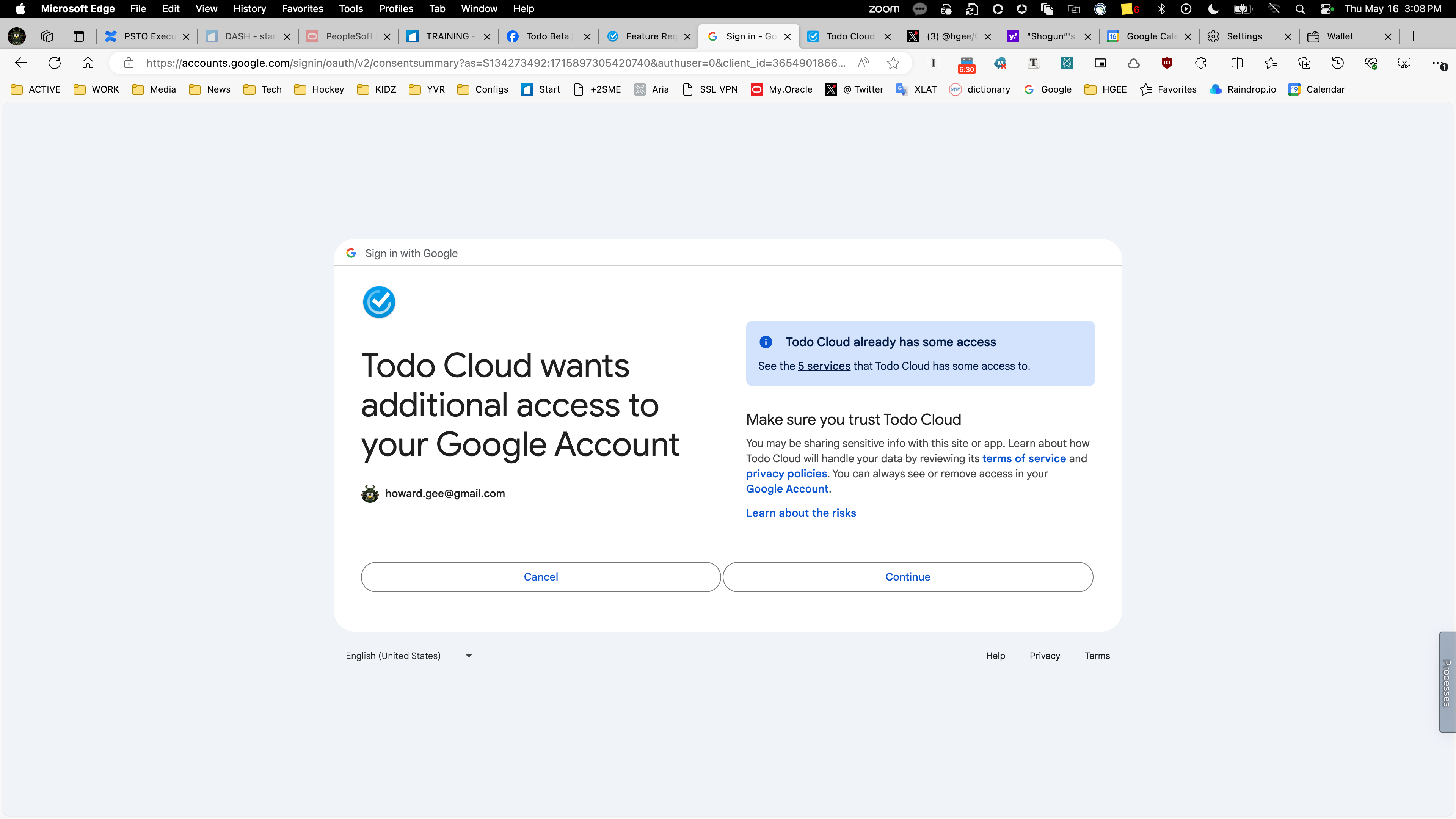Open the footer Help link

click(x=995, y=656)
